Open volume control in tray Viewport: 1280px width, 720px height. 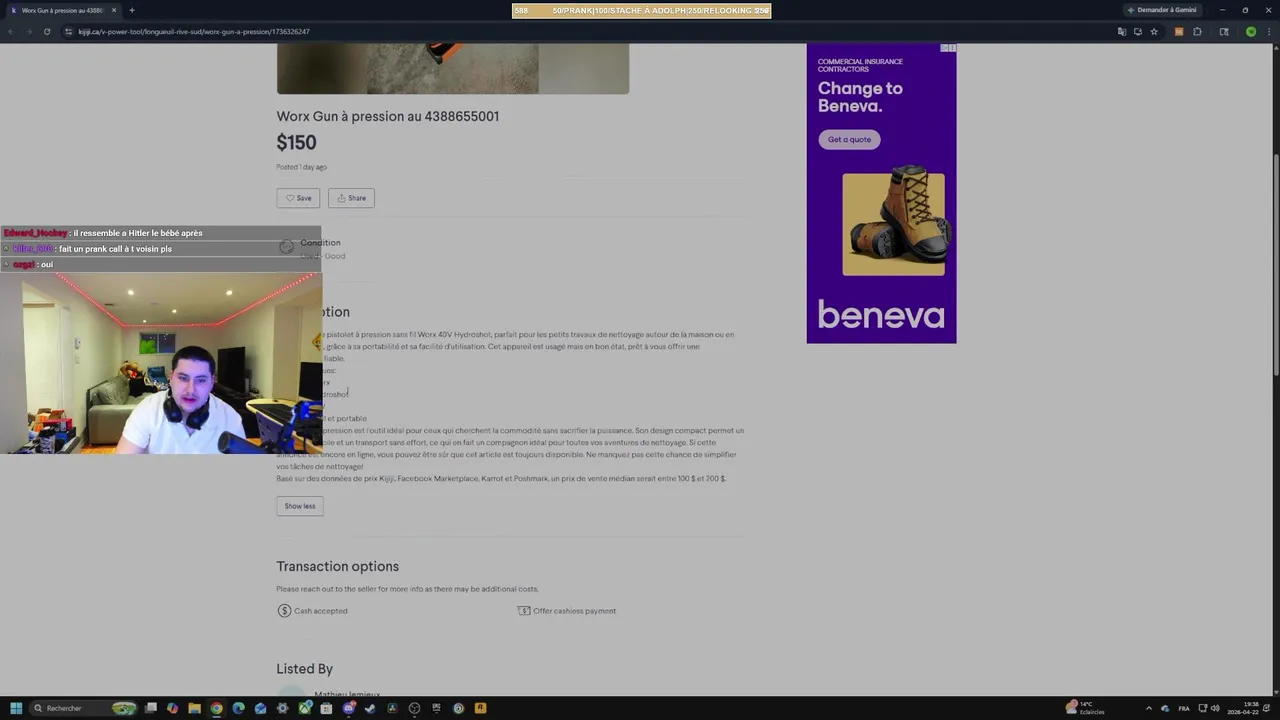[1215, 708]
